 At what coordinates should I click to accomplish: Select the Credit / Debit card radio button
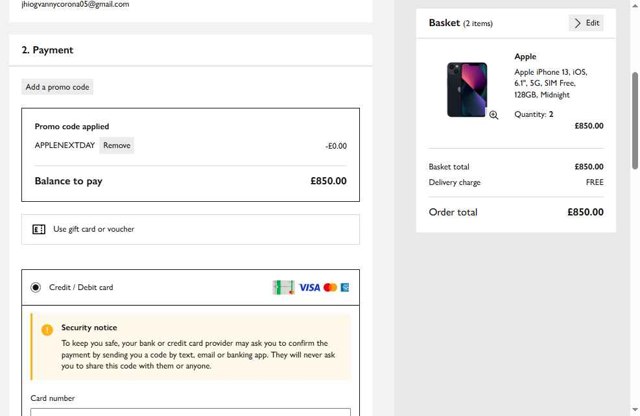point(36,287)
